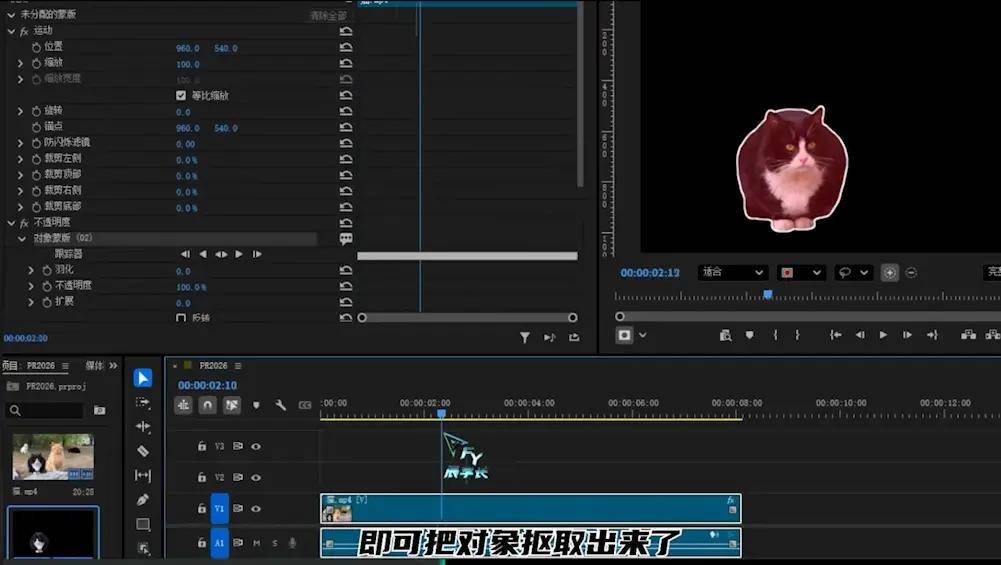Image resolution: width=1001 pixels, height=565 pixels.
Task: Open the 适合 zoom level dropdown
Action: coord(733,272)
